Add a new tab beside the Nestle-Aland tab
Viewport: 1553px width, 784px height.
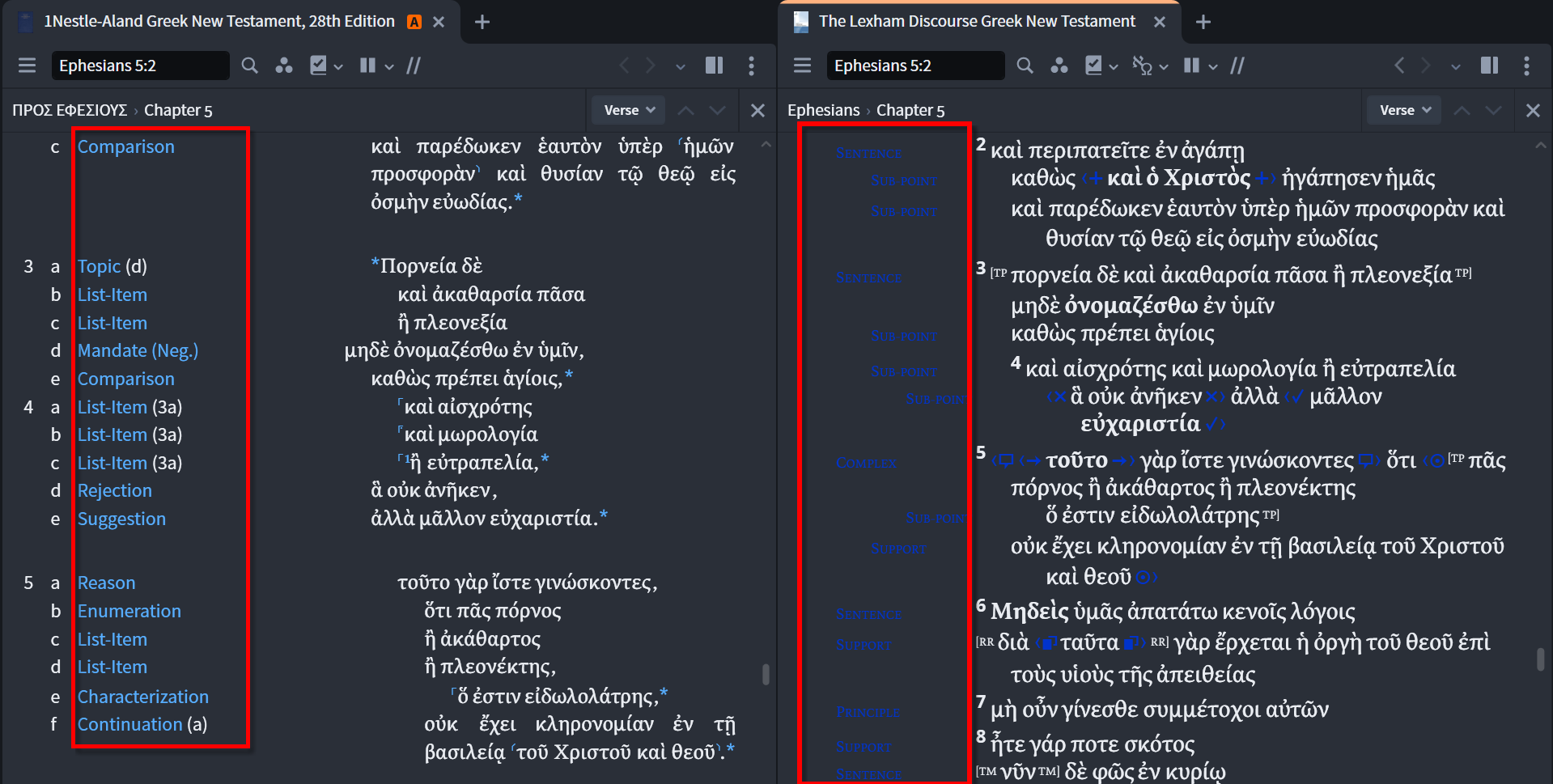(x=482, y=22)
